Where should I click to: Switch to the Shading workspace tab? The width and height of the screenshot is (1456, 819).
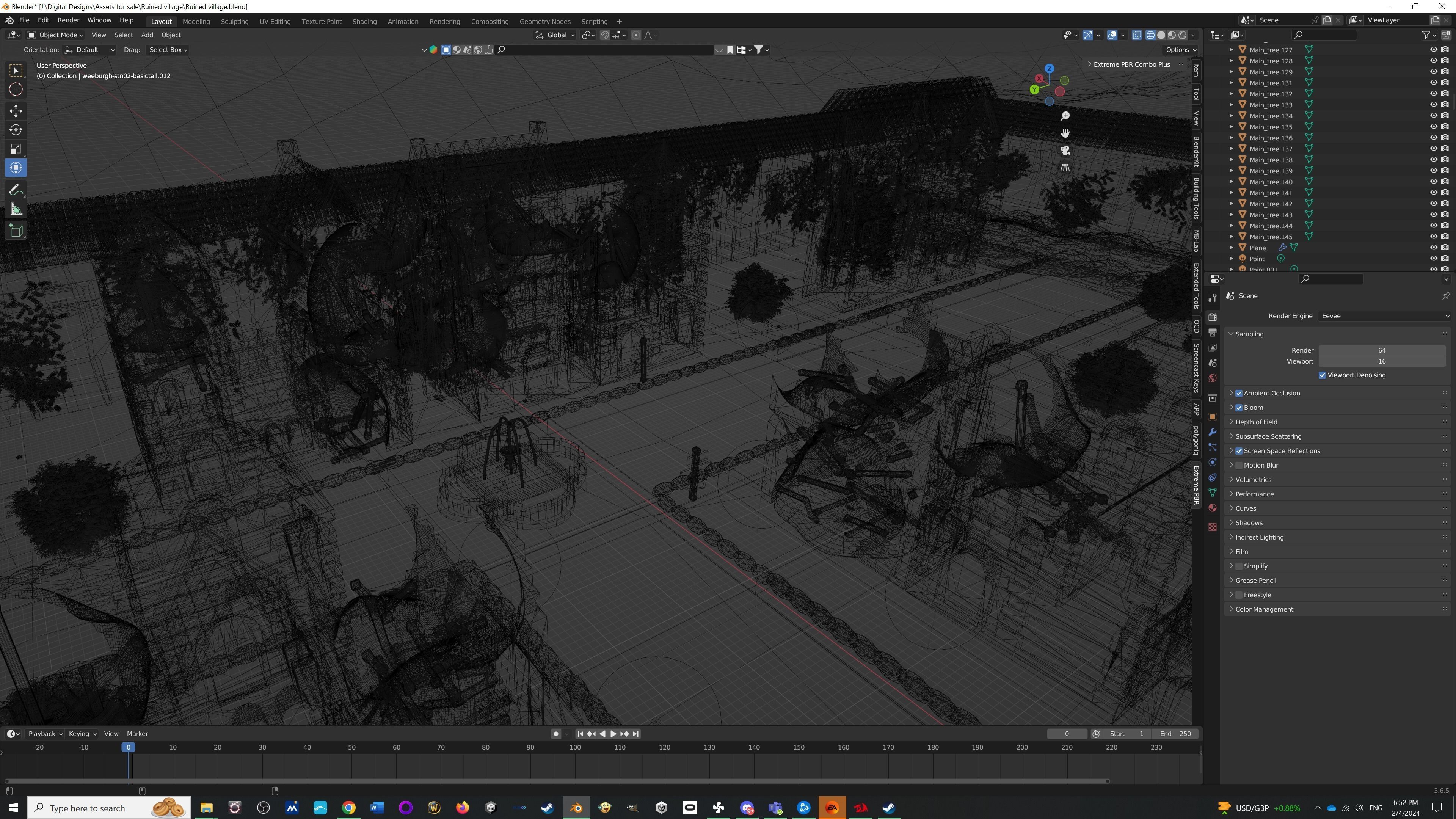tap(364, 22)
